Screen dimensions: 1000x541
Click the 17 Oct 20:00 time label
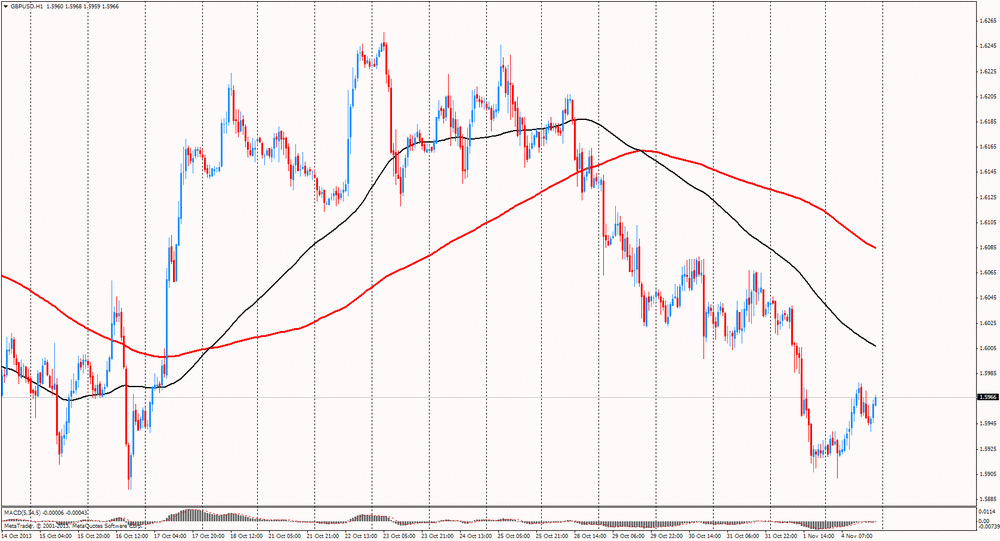point(208,537)
